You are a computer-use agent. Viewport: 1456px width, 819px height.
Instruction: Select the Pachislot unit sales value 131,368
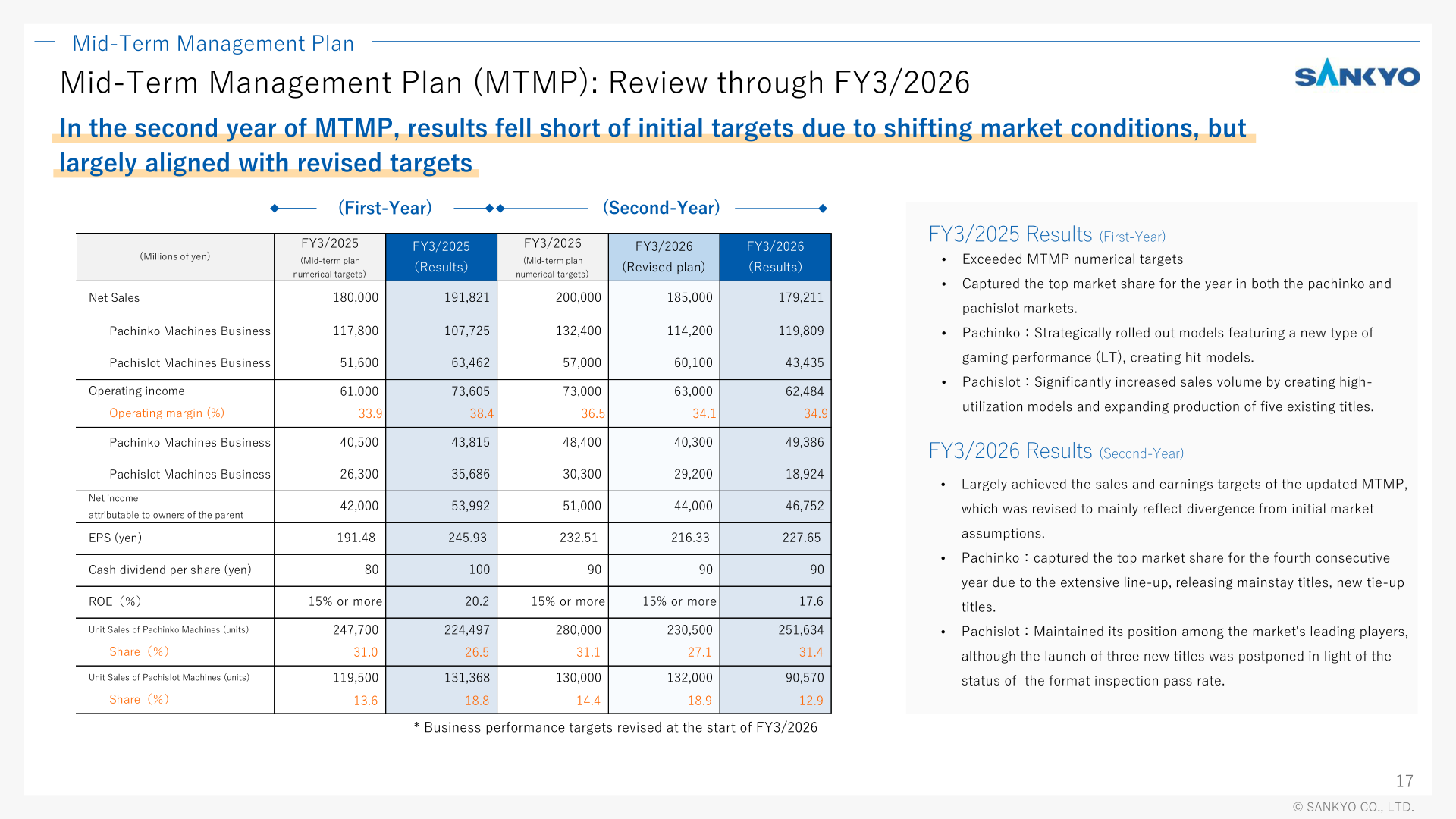[467, 679]
